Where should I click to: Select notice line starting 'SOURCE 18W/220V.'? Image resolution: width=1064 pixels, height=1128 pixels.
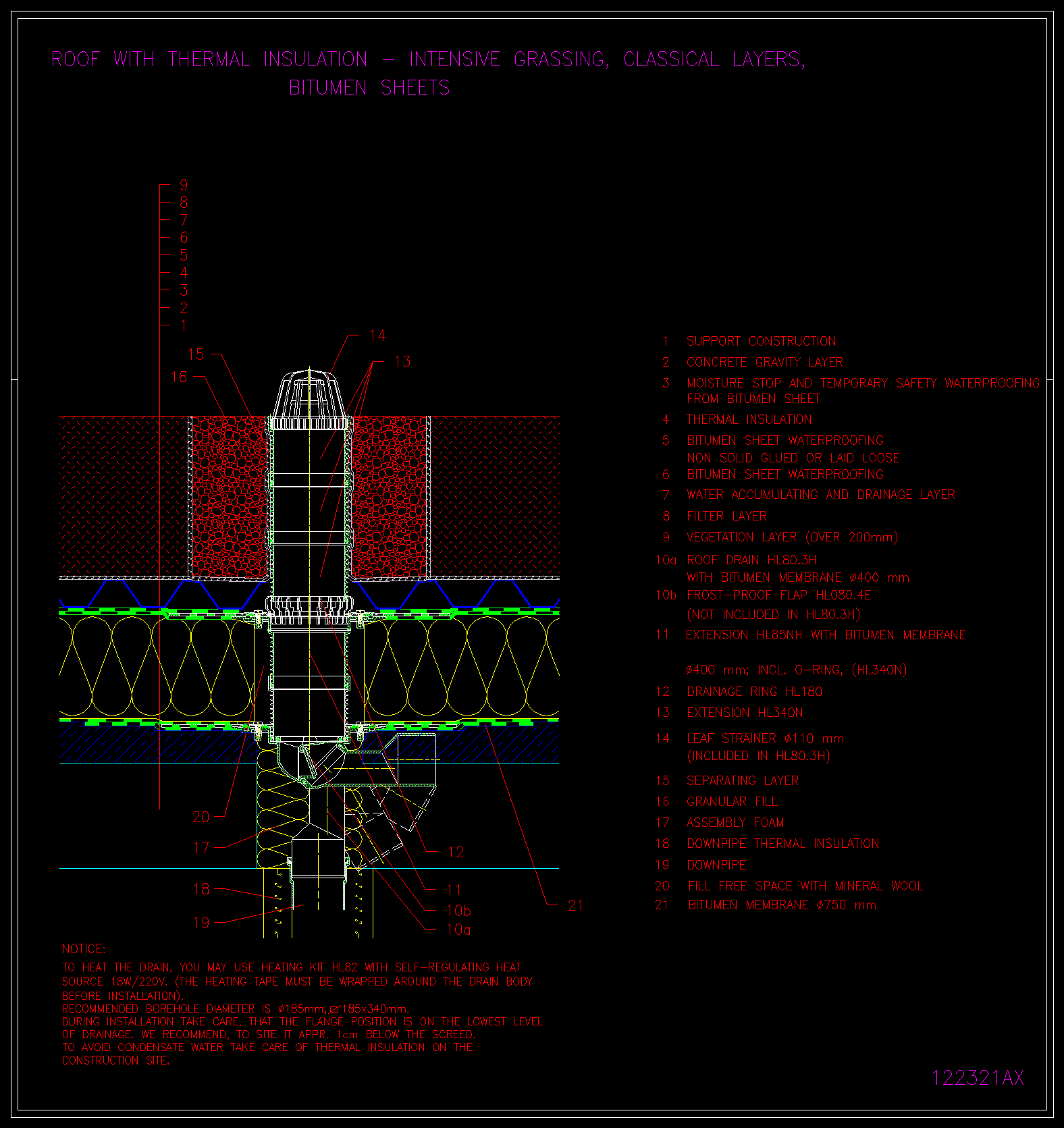(x=298, y=982)
